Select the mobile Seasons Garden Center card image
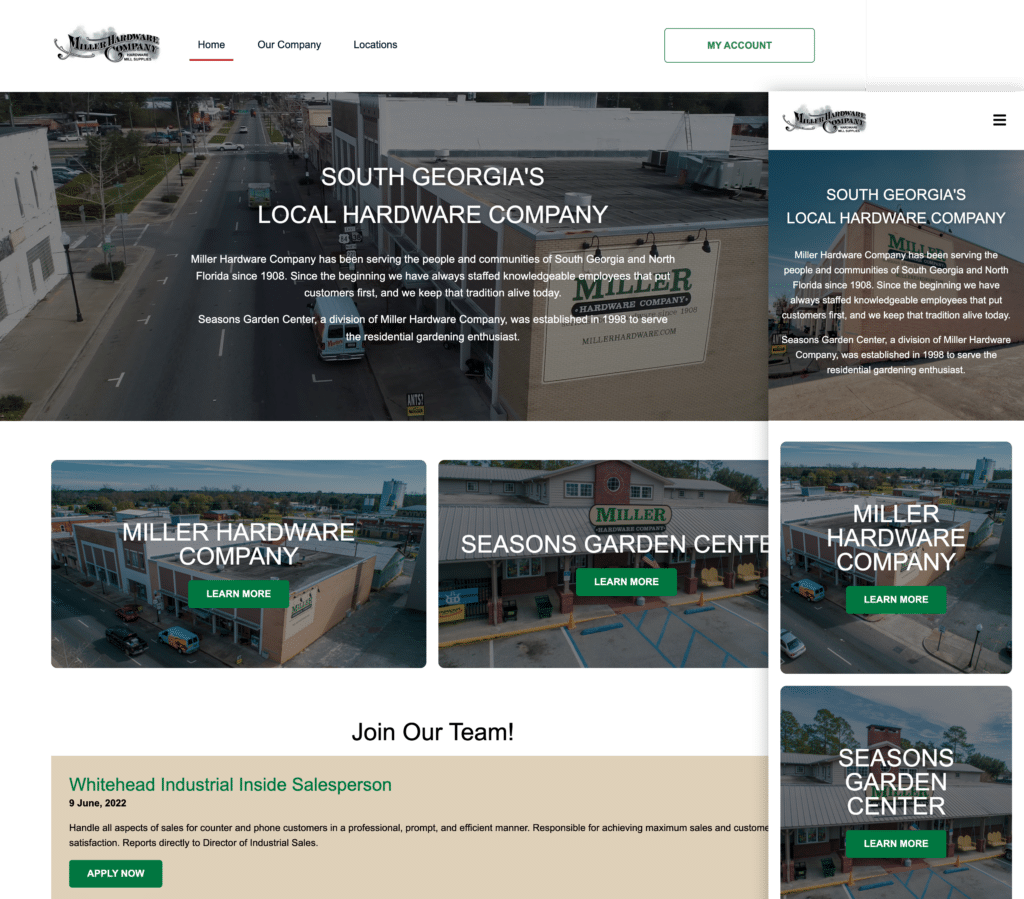 896,792
